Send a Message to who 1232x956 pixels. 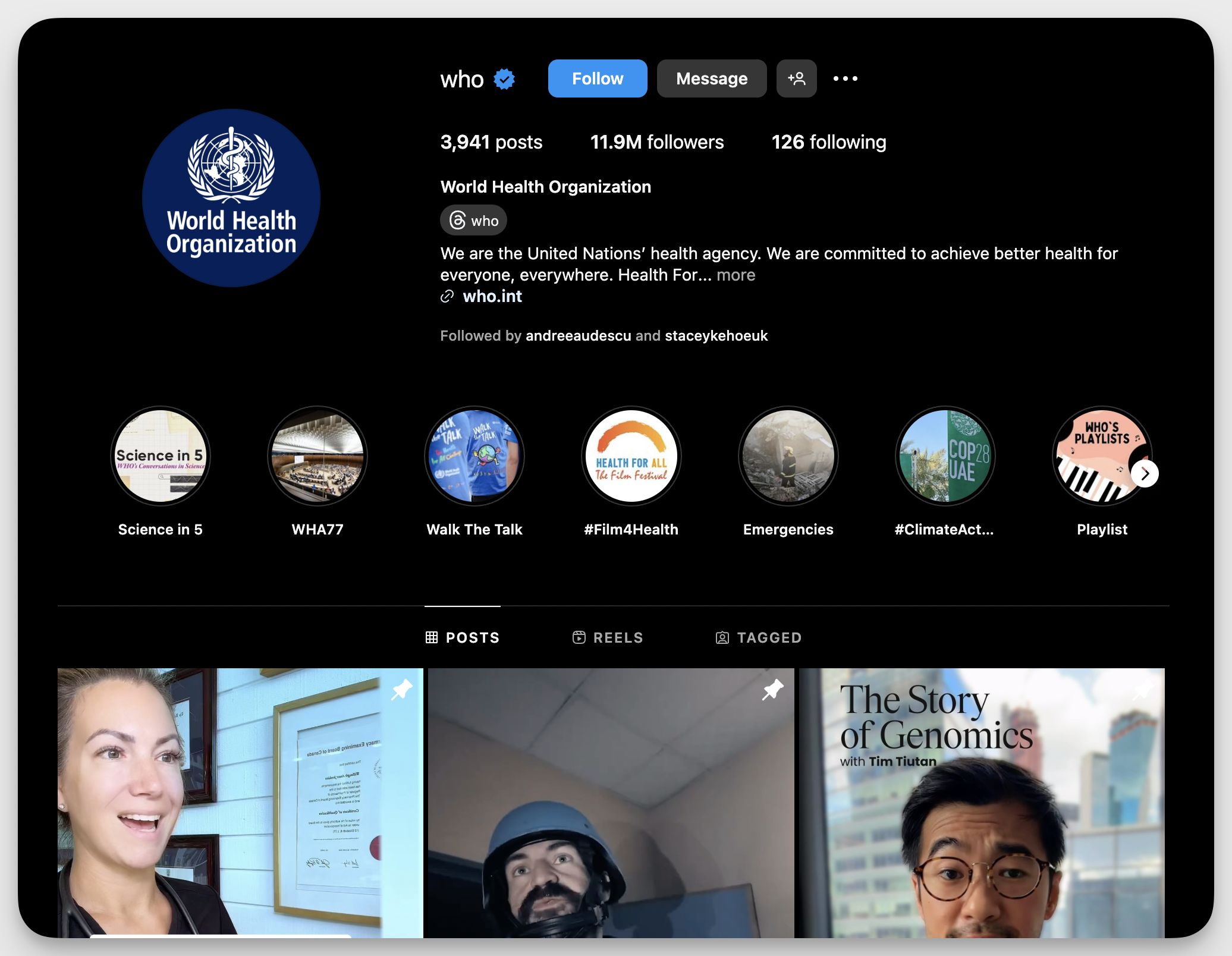(x=712, y=78)
